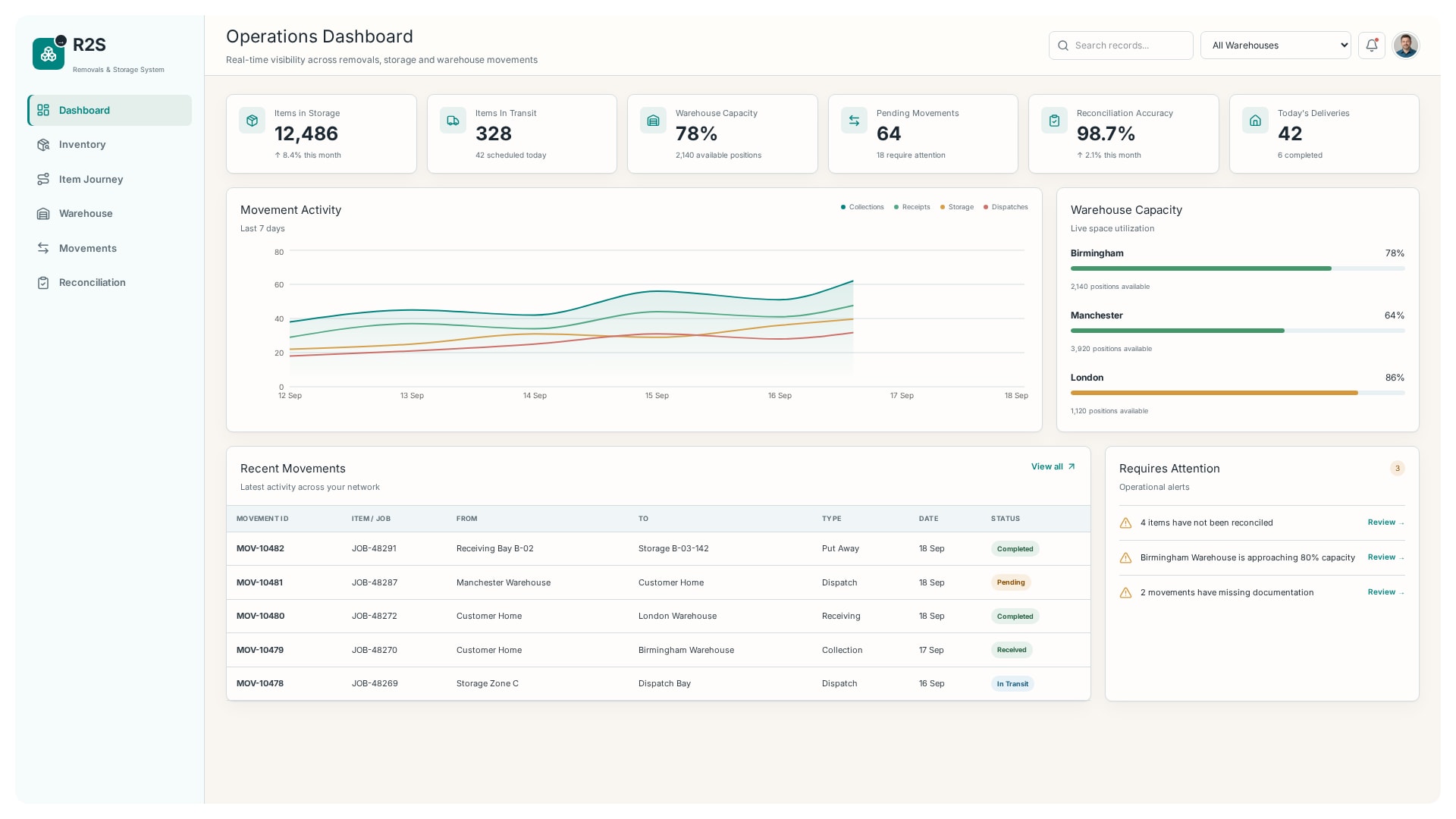Viewport: 1456px width, 819px height.
Task: Click the In Transit status badge
Action: click(x=1012, y=684)
